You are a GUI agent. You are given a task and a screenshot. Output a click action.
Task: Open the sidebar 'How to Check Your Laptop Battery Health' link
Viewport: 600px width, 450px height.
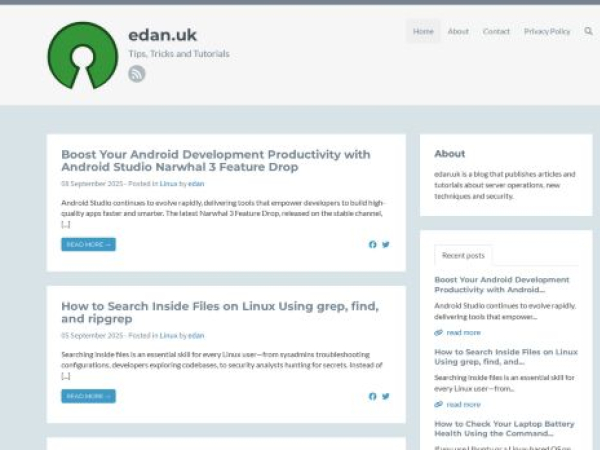(504, 429)
